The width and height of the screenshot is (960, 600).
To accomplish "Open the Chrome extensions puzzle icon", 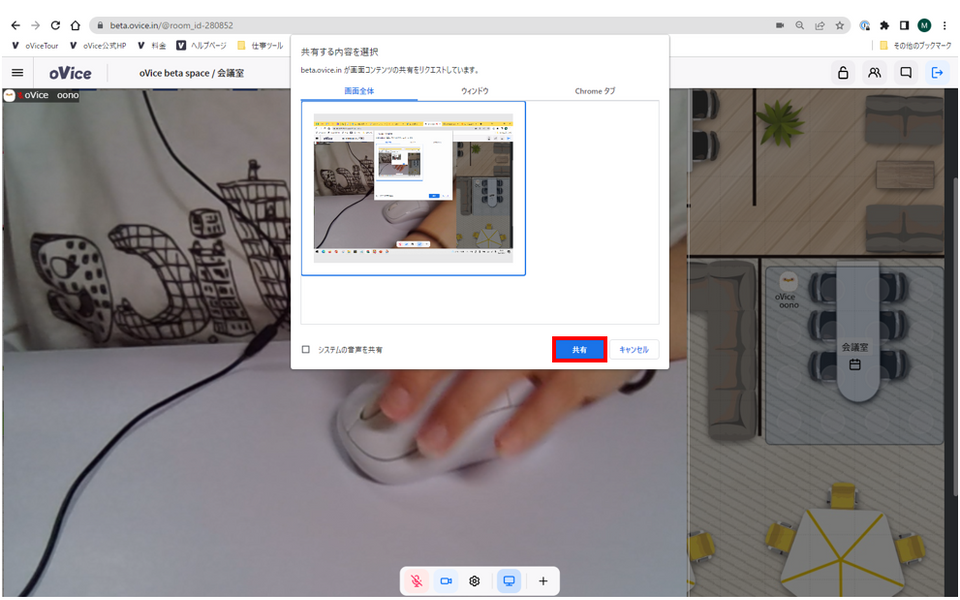I will tap(884, 26).
